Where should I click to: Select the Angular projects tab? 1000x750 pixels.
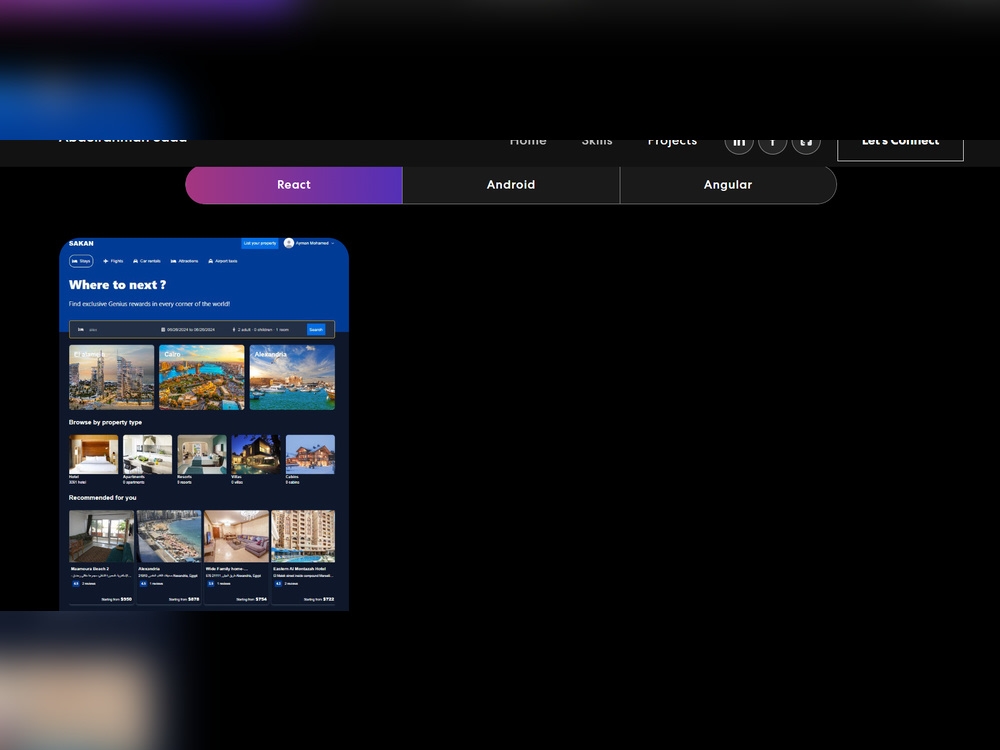tap(728, 185)
